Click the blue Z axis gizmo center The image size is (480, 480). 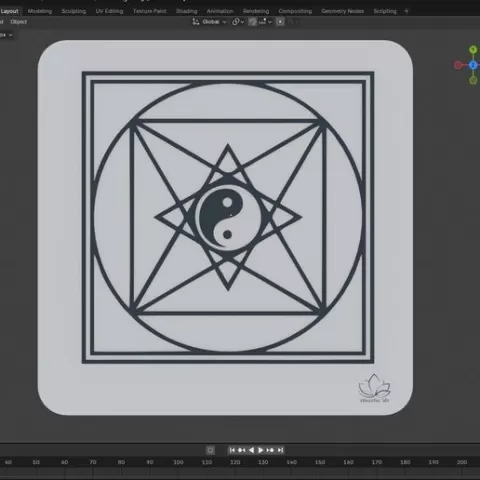click(473, 65)
